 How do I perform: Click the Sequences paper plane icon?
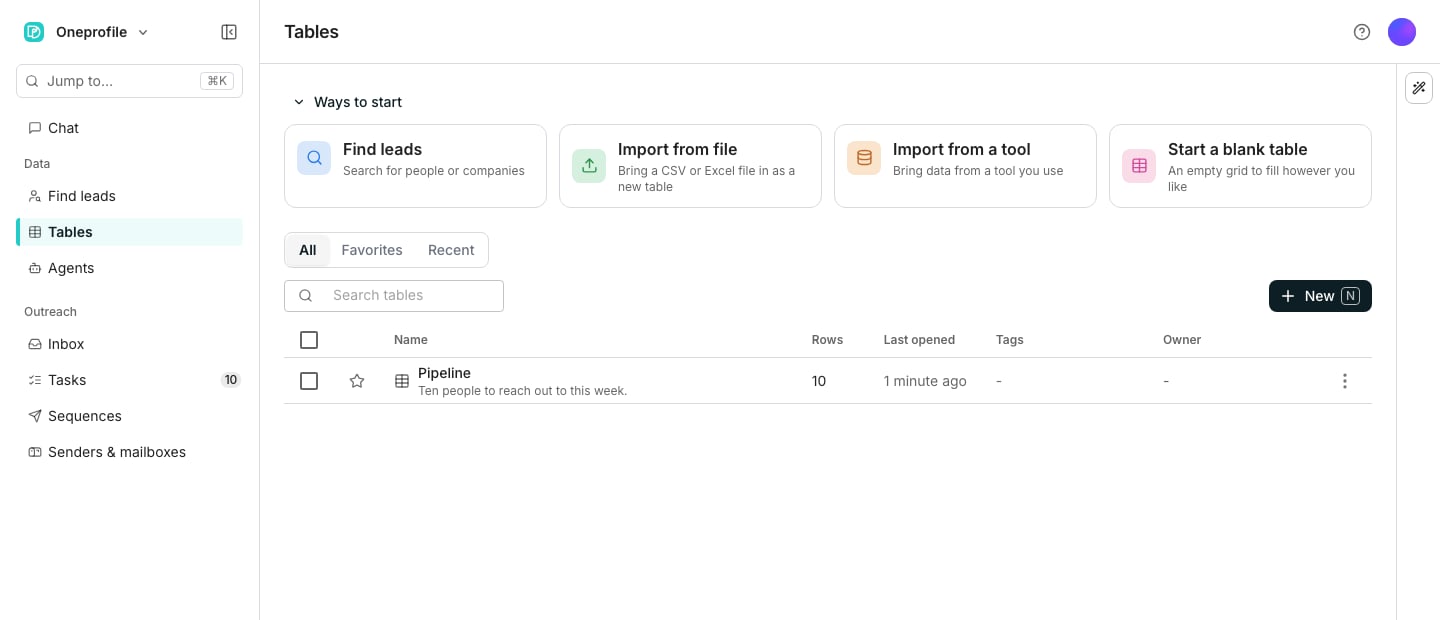point(35,416)
